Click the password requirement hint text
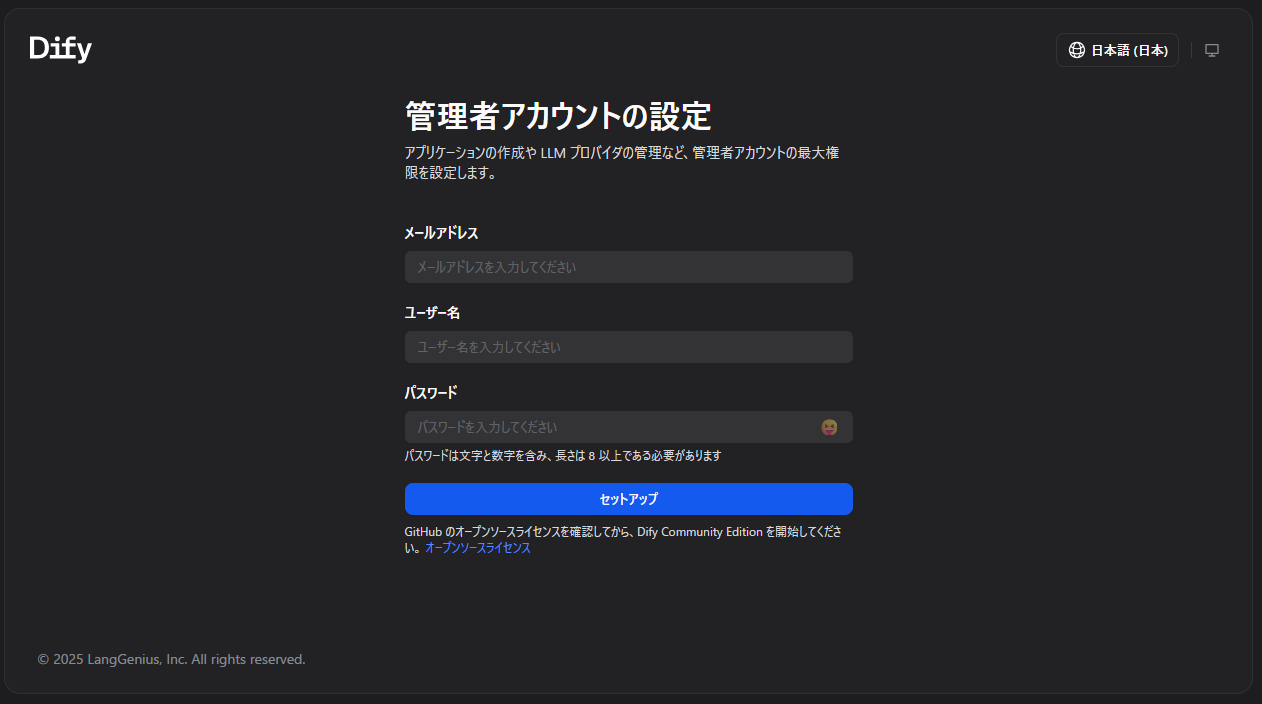The height and width of the screenshot is (704, 1262). [563, 456]
